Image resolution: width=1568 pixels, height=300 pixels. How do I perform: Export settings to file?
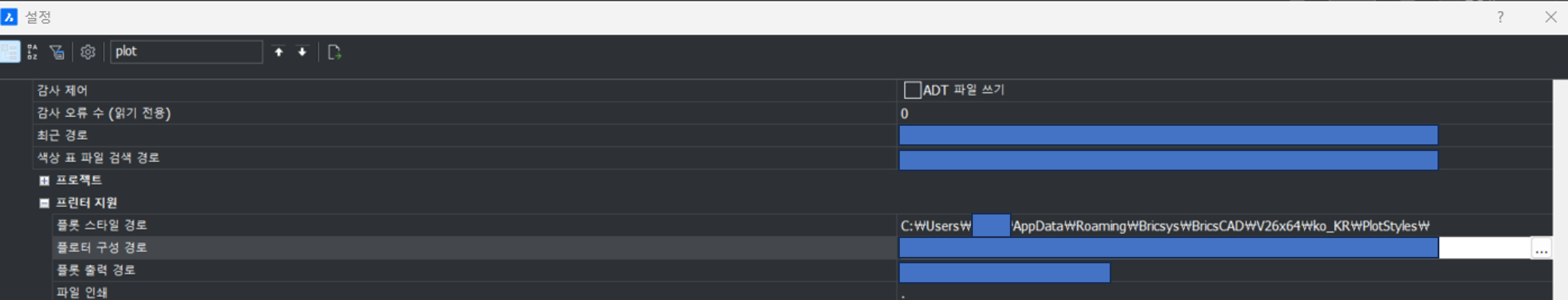(x=334, y=52)
